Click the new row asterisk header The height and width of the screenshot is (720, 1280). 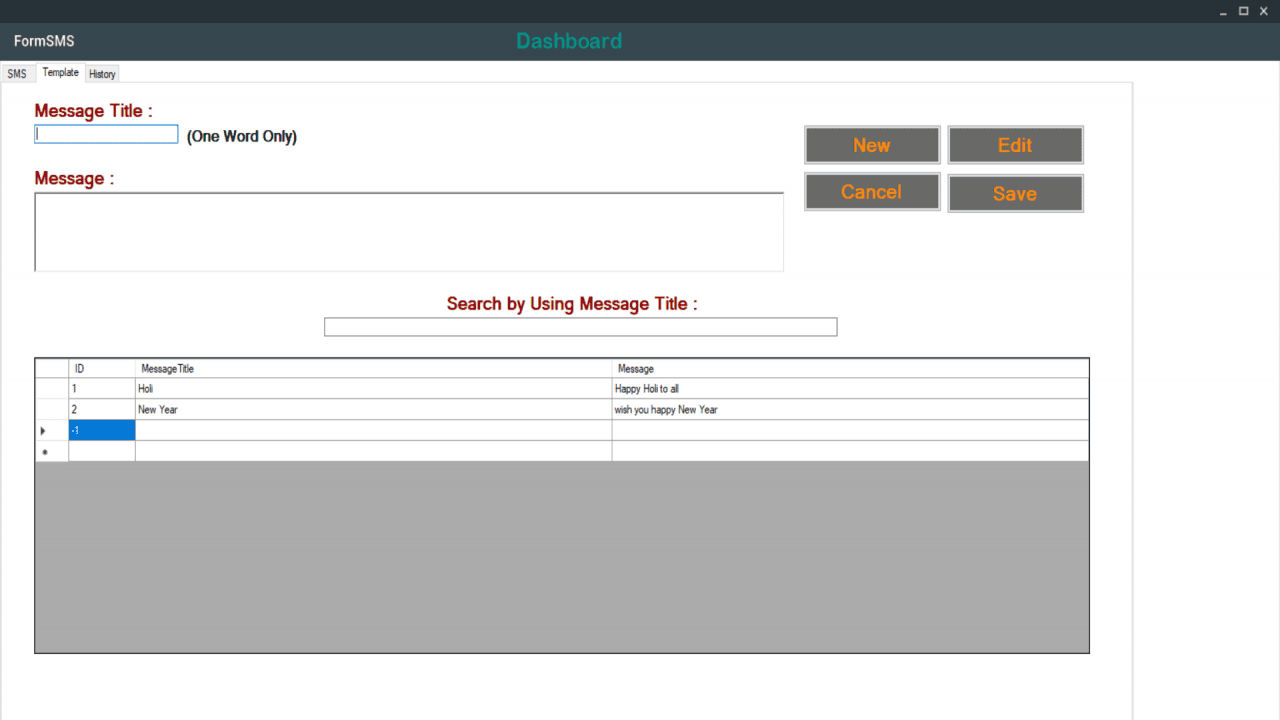pyautogui.click(x=51, y=451)
